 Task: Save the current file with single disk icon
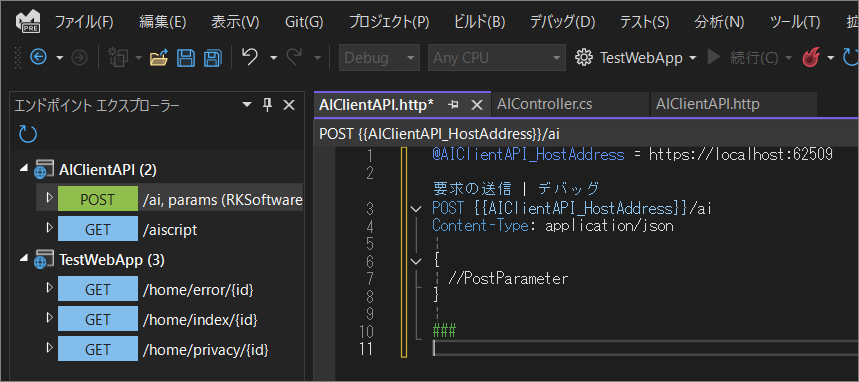[186, 58]
